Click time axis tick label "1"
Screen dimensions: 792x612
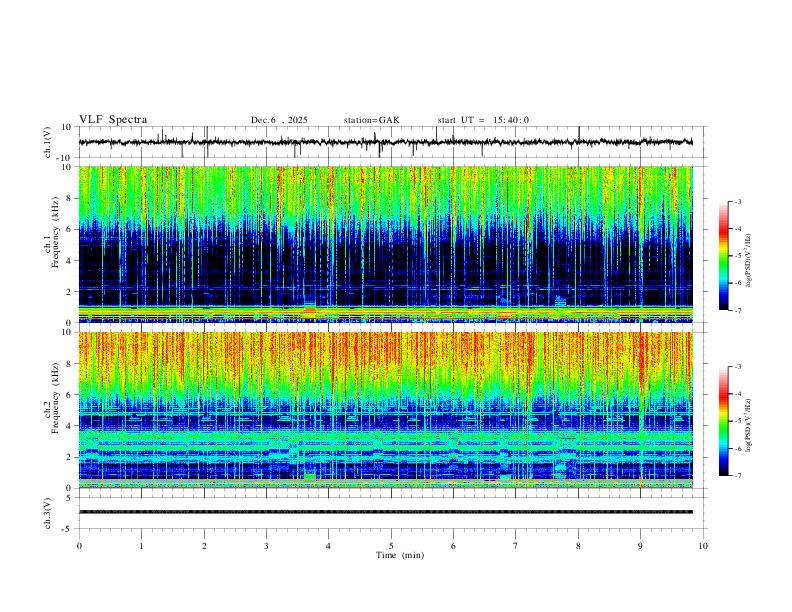click(141, 546)
